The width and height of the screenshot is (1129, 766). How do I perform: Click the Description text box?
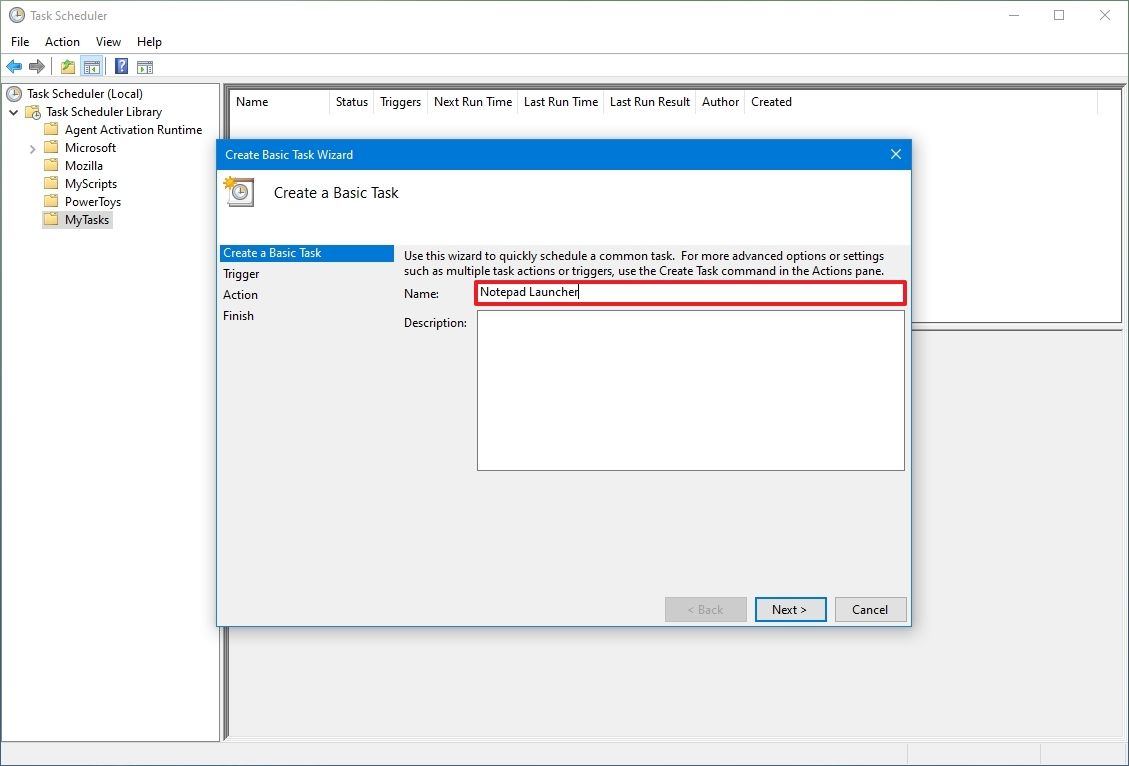click(690, 390)
